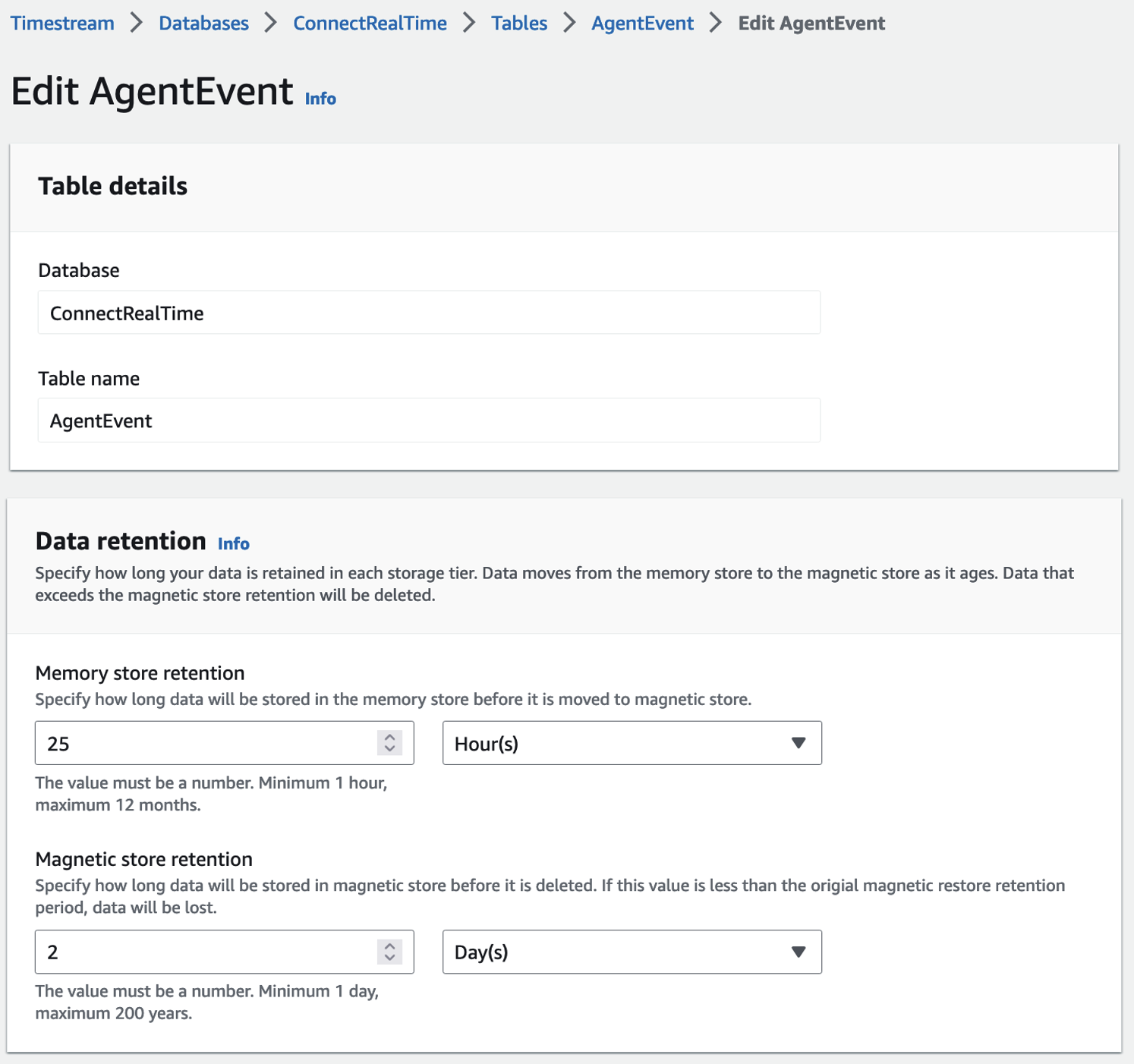This screenshot has height=1064, width=1134.
Task: Go back to AgentEvent breadcrumb link
Action: 642,24
